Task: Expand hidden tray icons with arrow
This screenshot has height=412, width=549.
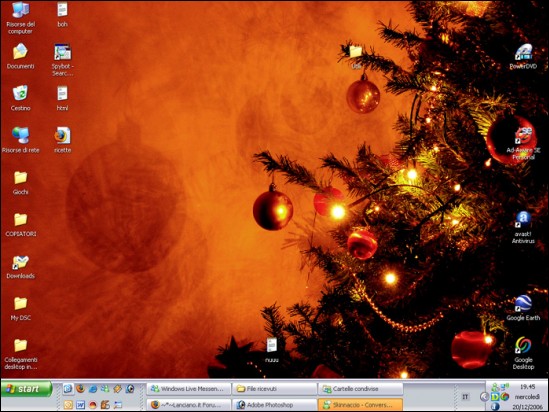Action: pyautogui.click(x=484, y=397)
